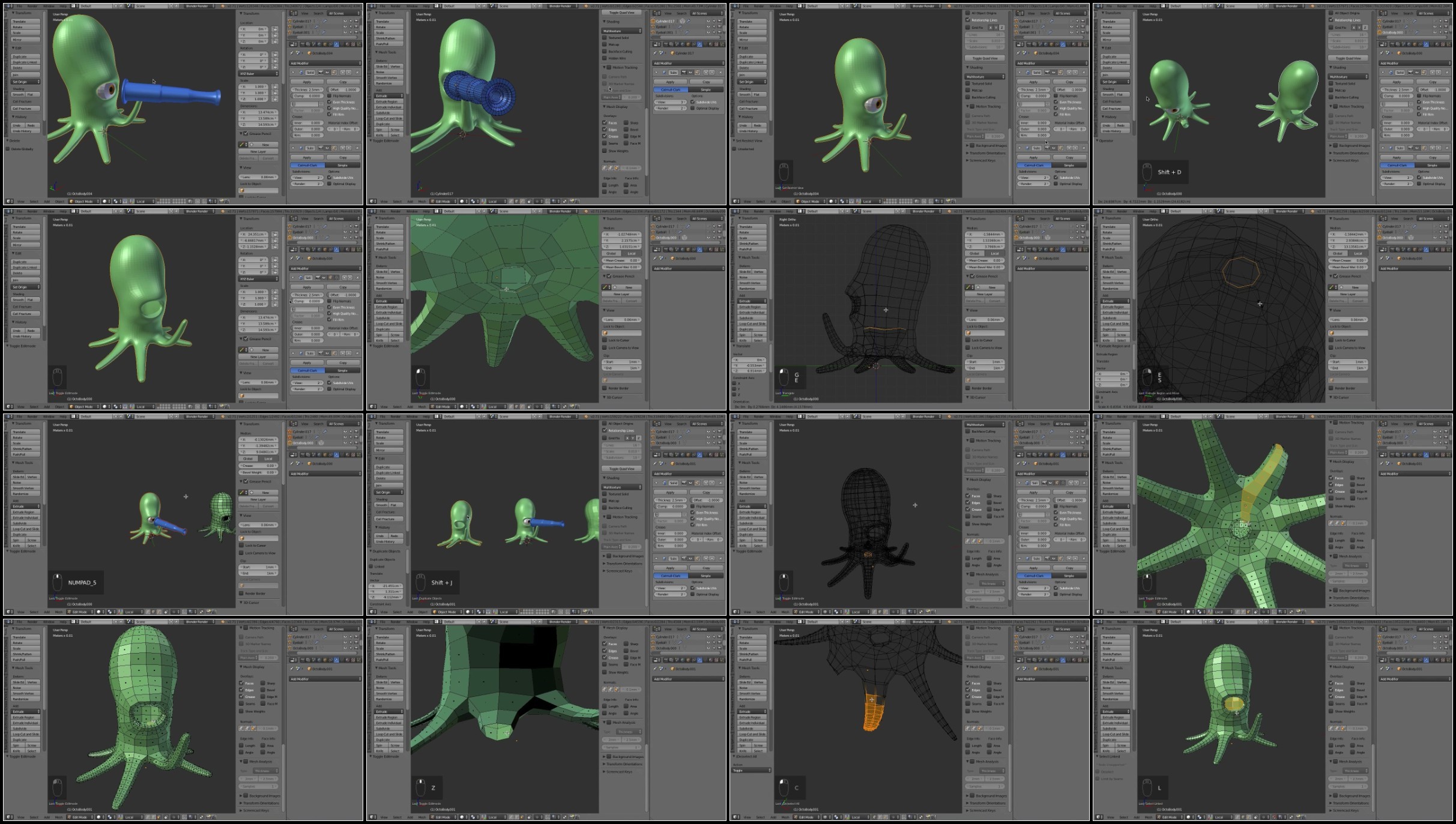Click Info editor type icon in top-left frame
The width and height of the screenshot is (1456, 824).
pyautogui.click(x=8, y=6)
